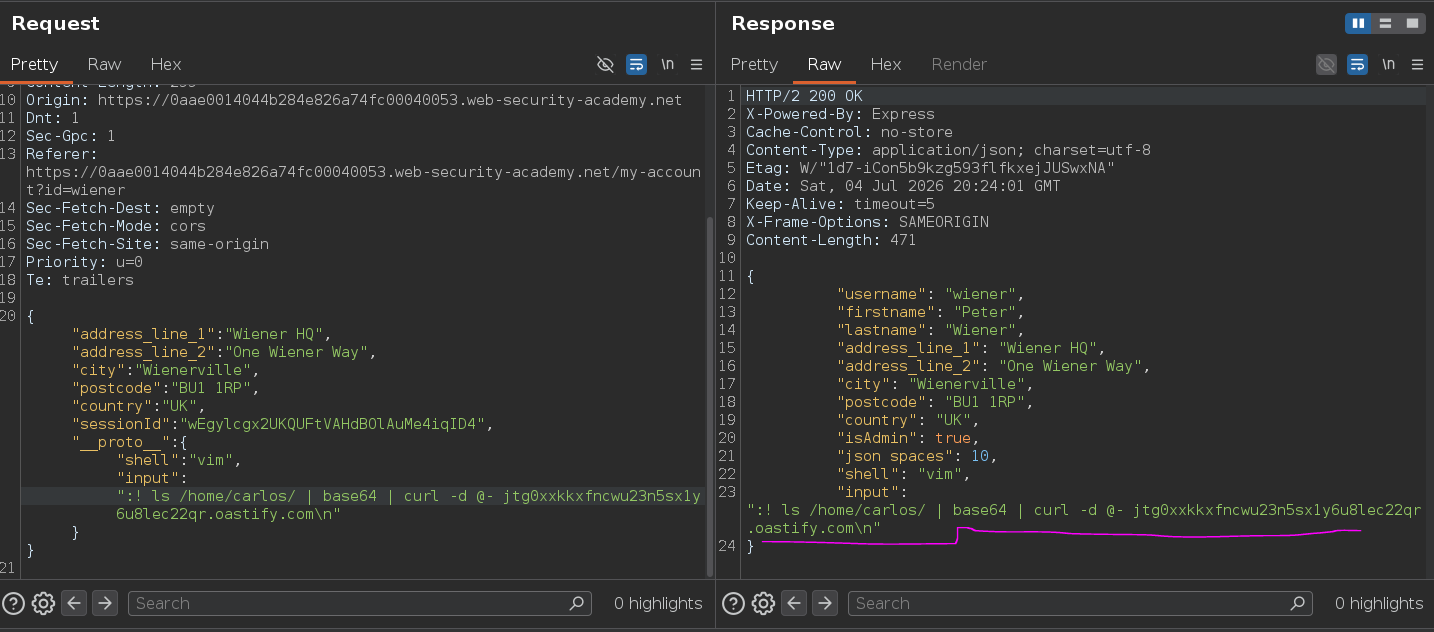Toggle show newline \n in Response panel
The height and width of the screenshot is (632, 1434).
click(1388, 64)
